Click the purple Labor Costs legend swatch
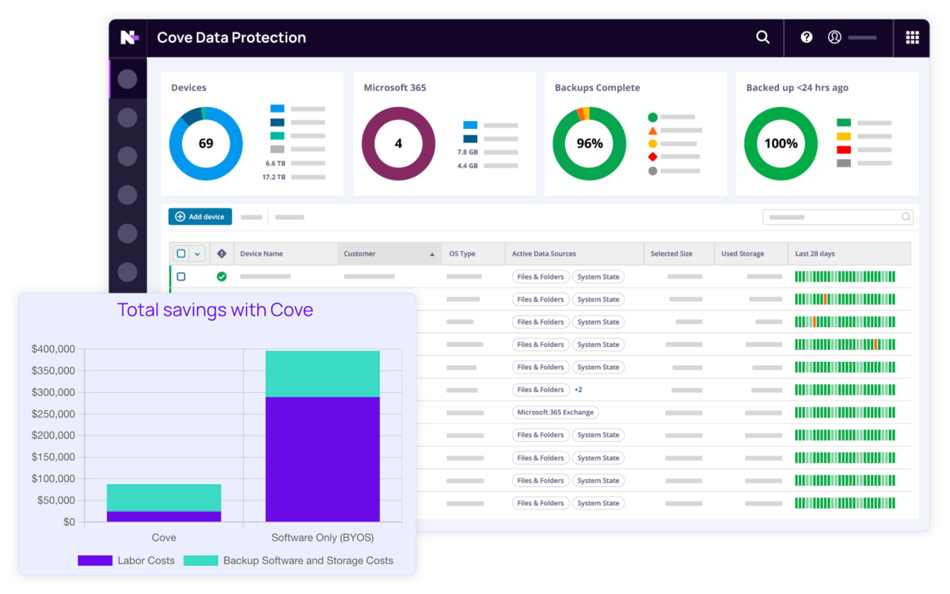 95,561
